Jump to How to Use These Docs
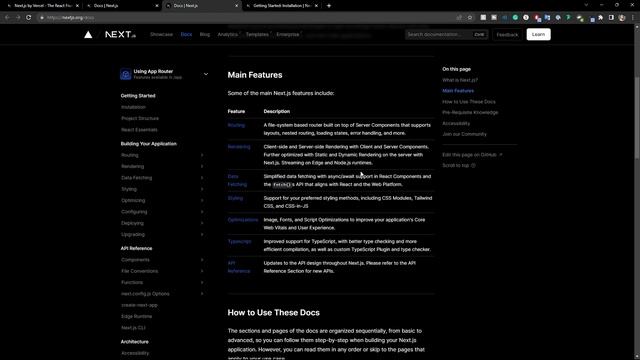 coord(469,102)
